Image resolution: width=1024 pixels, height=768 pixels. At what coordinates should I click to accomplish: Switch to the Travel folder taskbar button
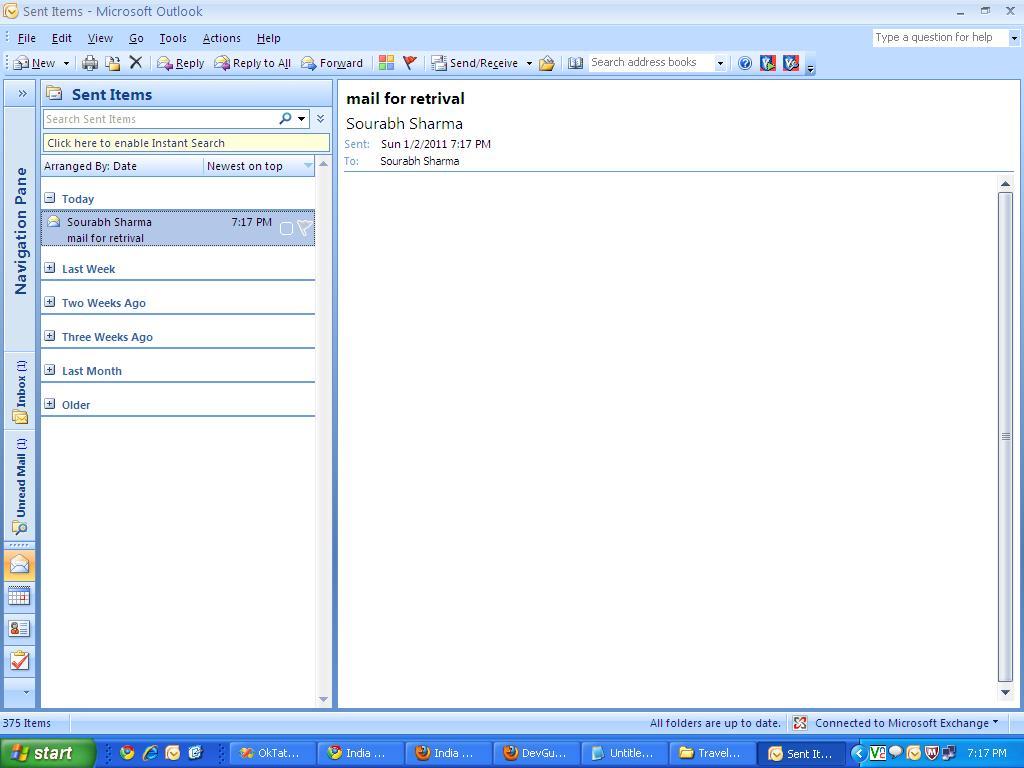712,753
